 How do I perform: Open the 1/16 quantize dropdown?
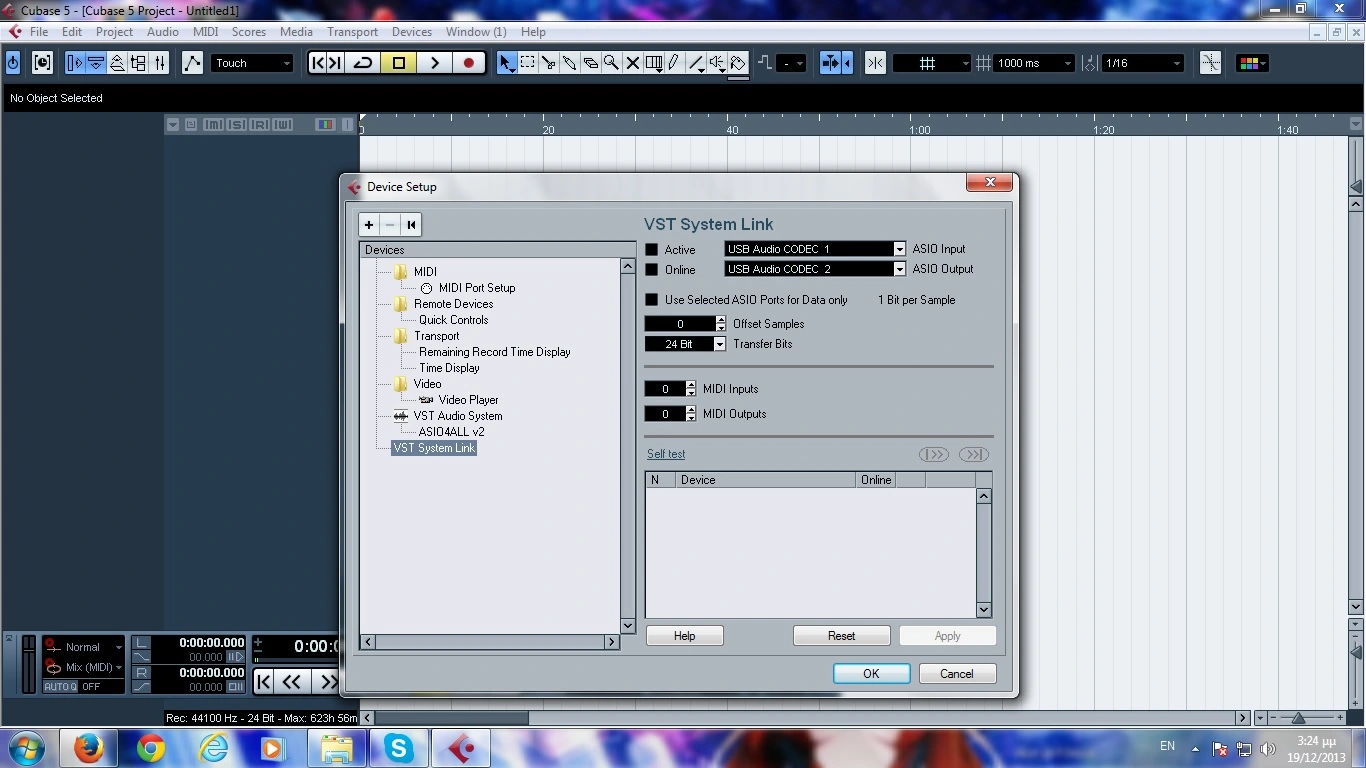tap(1142, 63)
